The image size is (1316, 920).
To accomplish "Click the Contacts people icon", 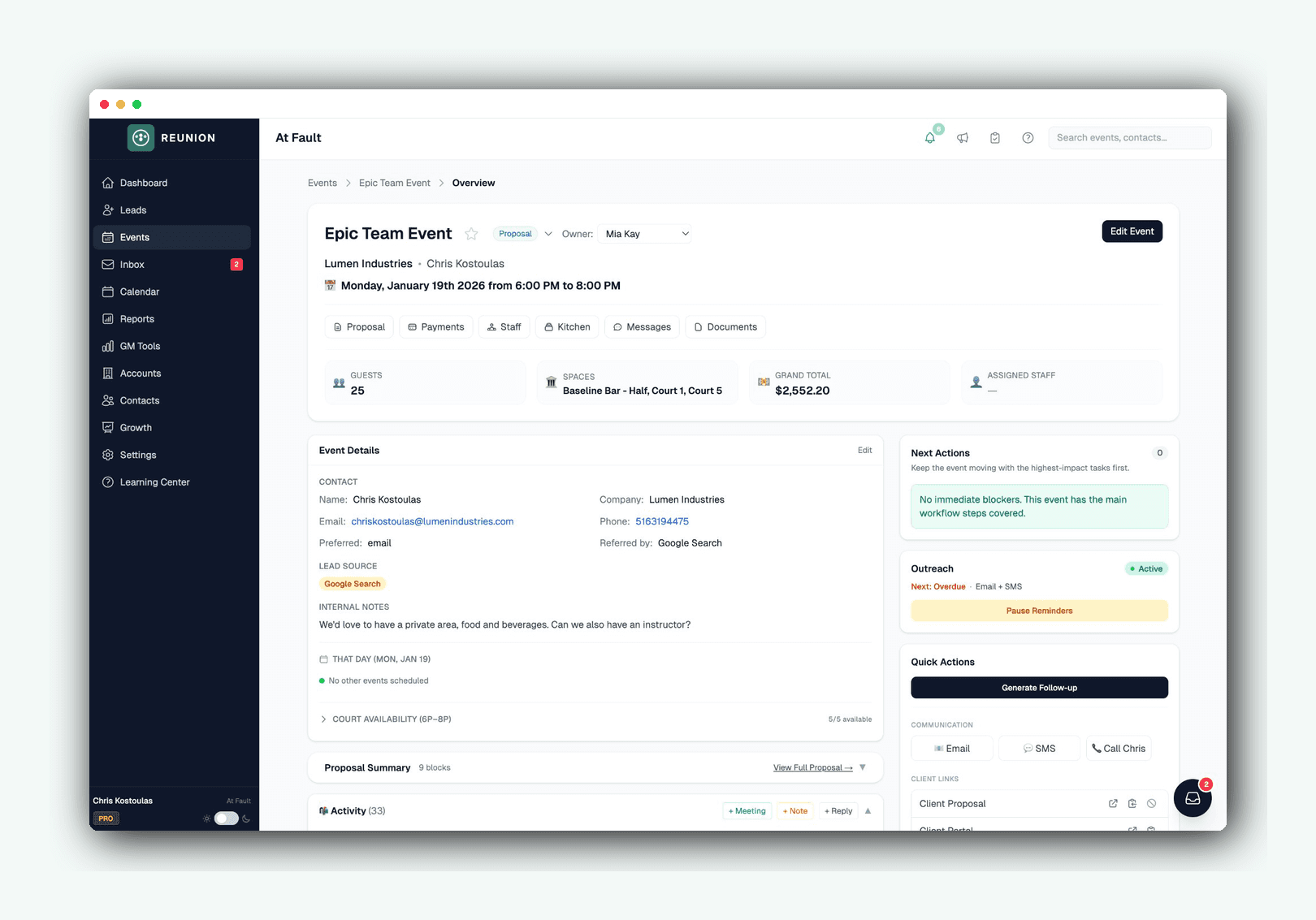I will 108,400.
